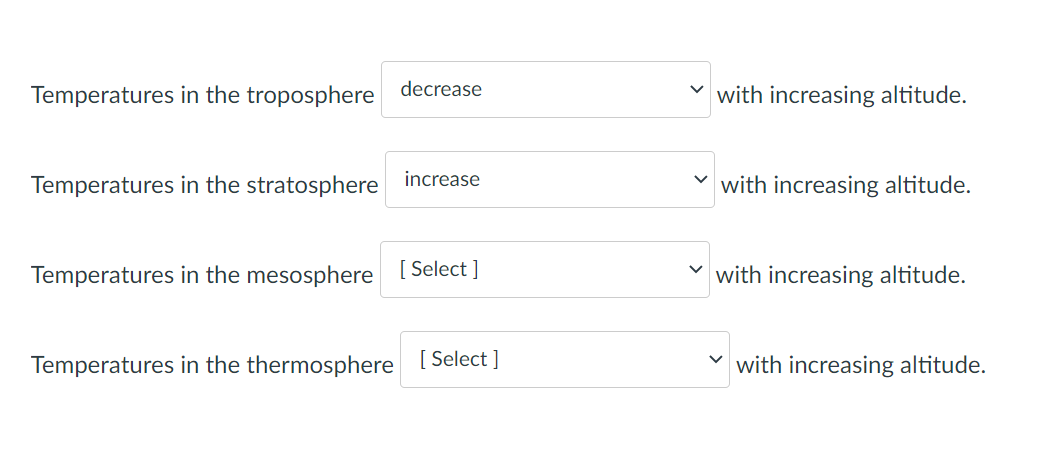Screen dimensions: 1055x459
Task: Click "with increasing altitude" in the mesosphere row
Action: click(840, 276)
